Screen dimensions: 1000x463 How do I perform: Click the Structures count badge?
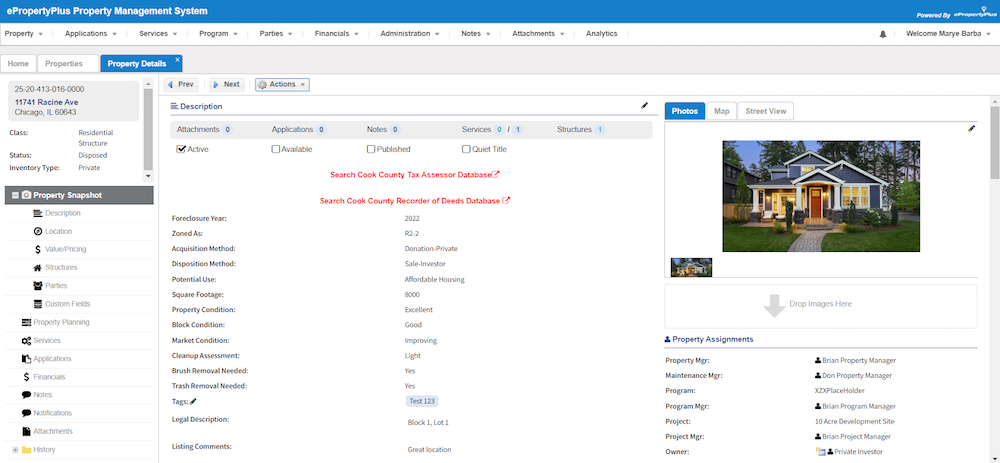click(599, 129)
